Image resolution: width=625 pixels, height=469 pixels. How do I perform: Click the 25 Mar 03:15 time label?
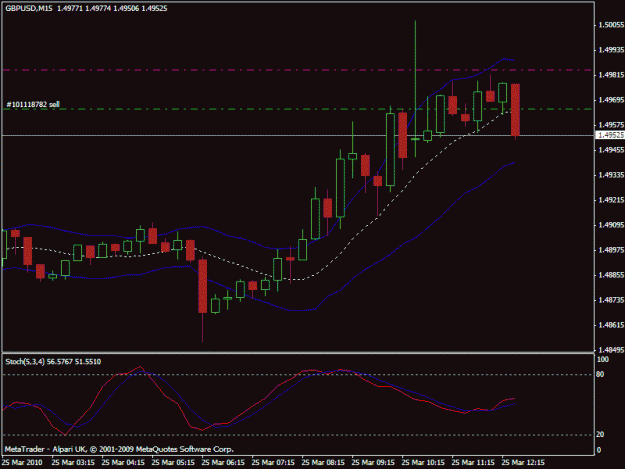point(73,463)
